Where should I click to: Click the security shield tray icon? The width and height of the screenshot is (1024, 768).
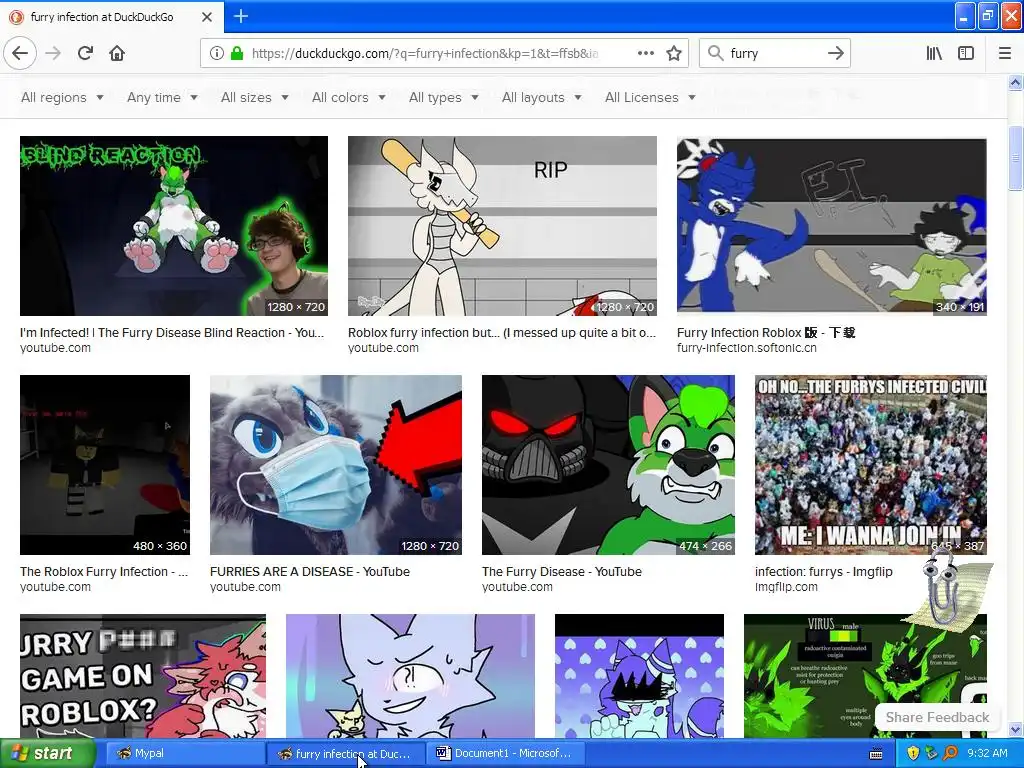point(913,753)
